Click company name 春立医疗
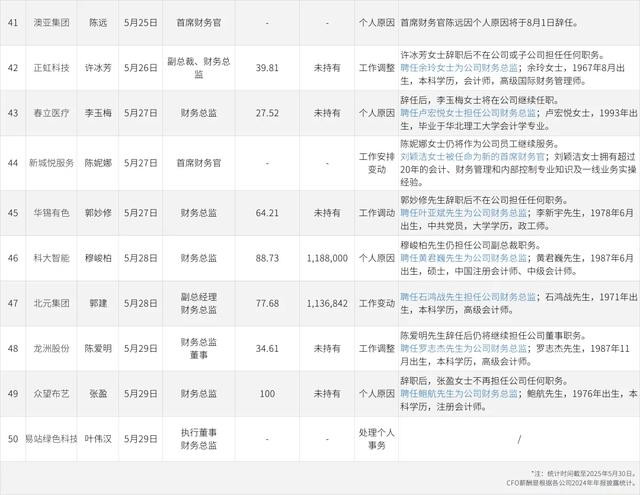 click(51, 113)
